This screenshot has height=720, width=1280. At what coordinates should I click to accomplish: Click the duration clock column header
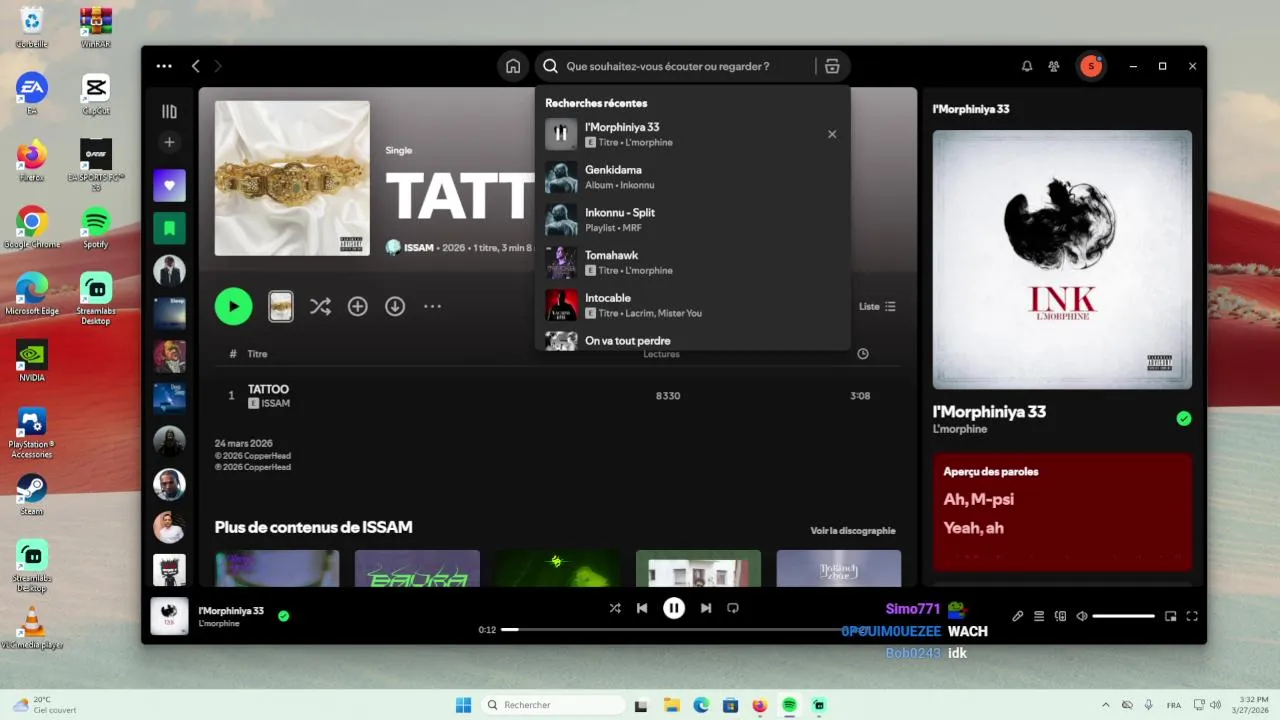pyautogui.click(x=863, y=354)
